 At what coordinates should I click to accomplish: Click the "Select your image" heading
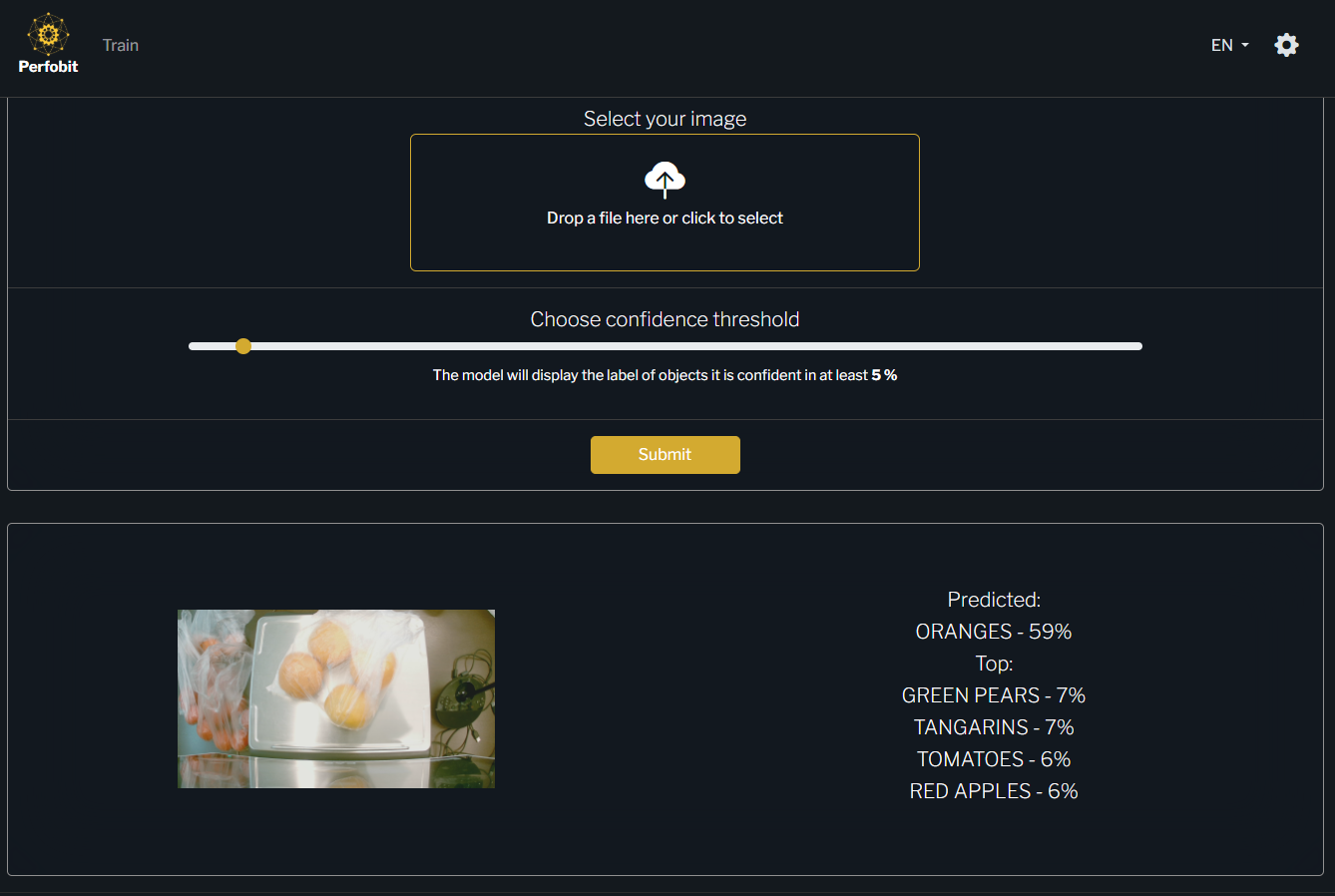665,119
